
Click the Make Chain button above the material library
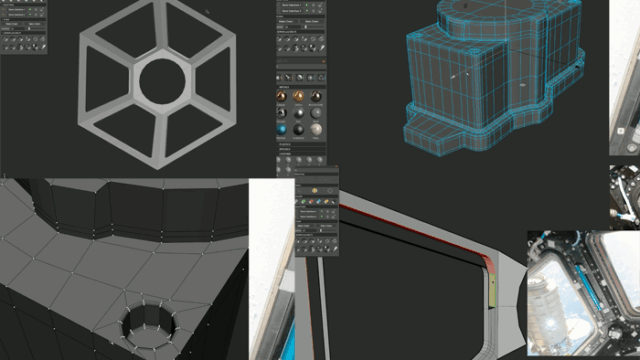click(x=287, y=21)
